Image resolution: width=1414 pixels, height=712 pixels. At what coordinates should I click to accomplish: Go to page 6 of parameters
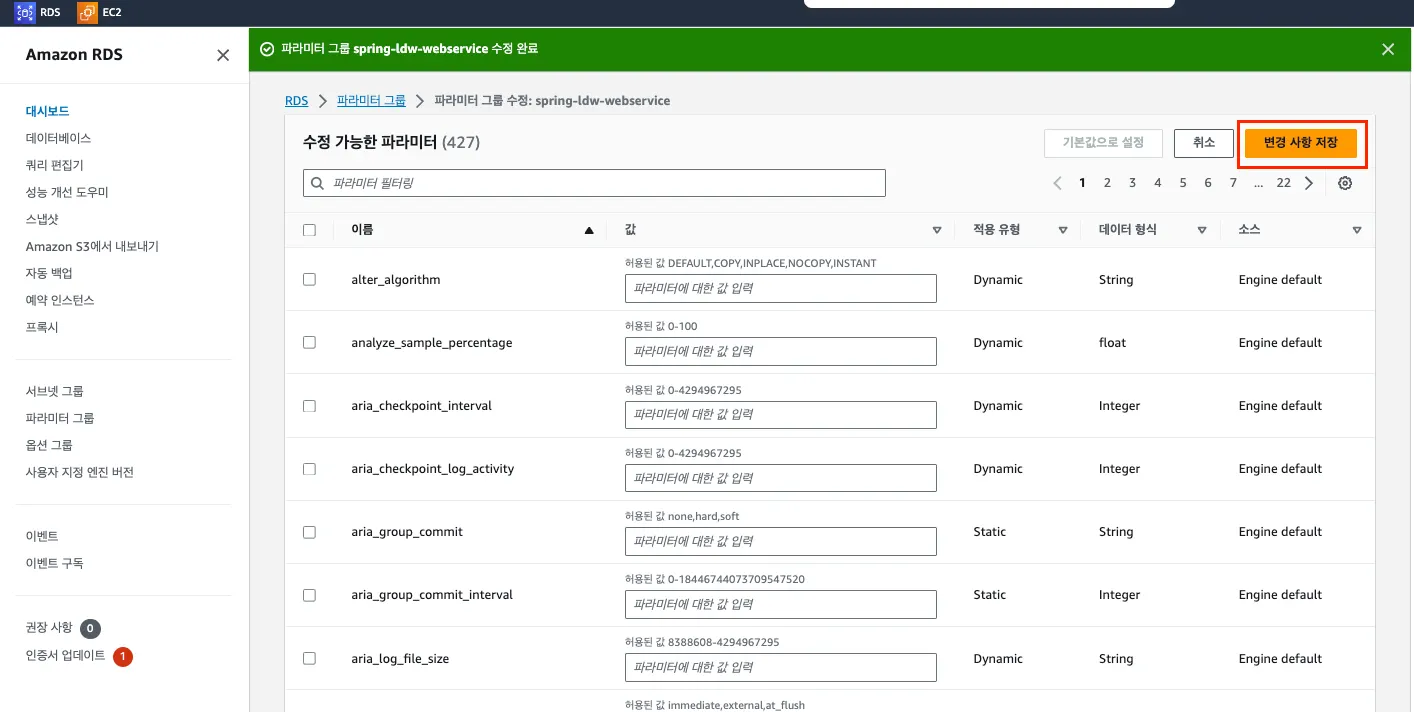[1208, 183]
